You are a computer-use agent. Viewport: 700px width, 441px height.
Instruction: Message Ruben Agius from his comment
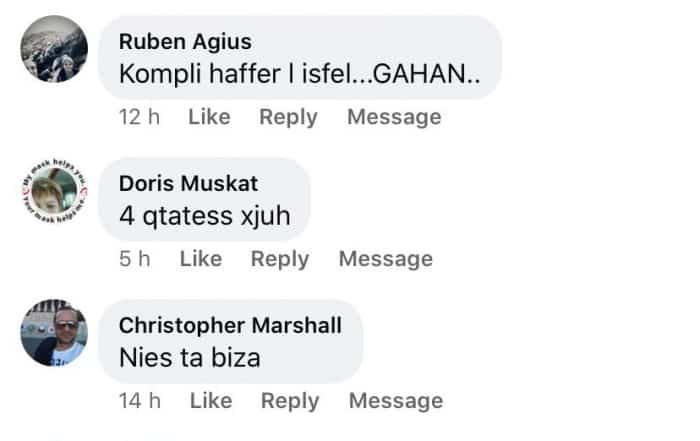(394, 117)
